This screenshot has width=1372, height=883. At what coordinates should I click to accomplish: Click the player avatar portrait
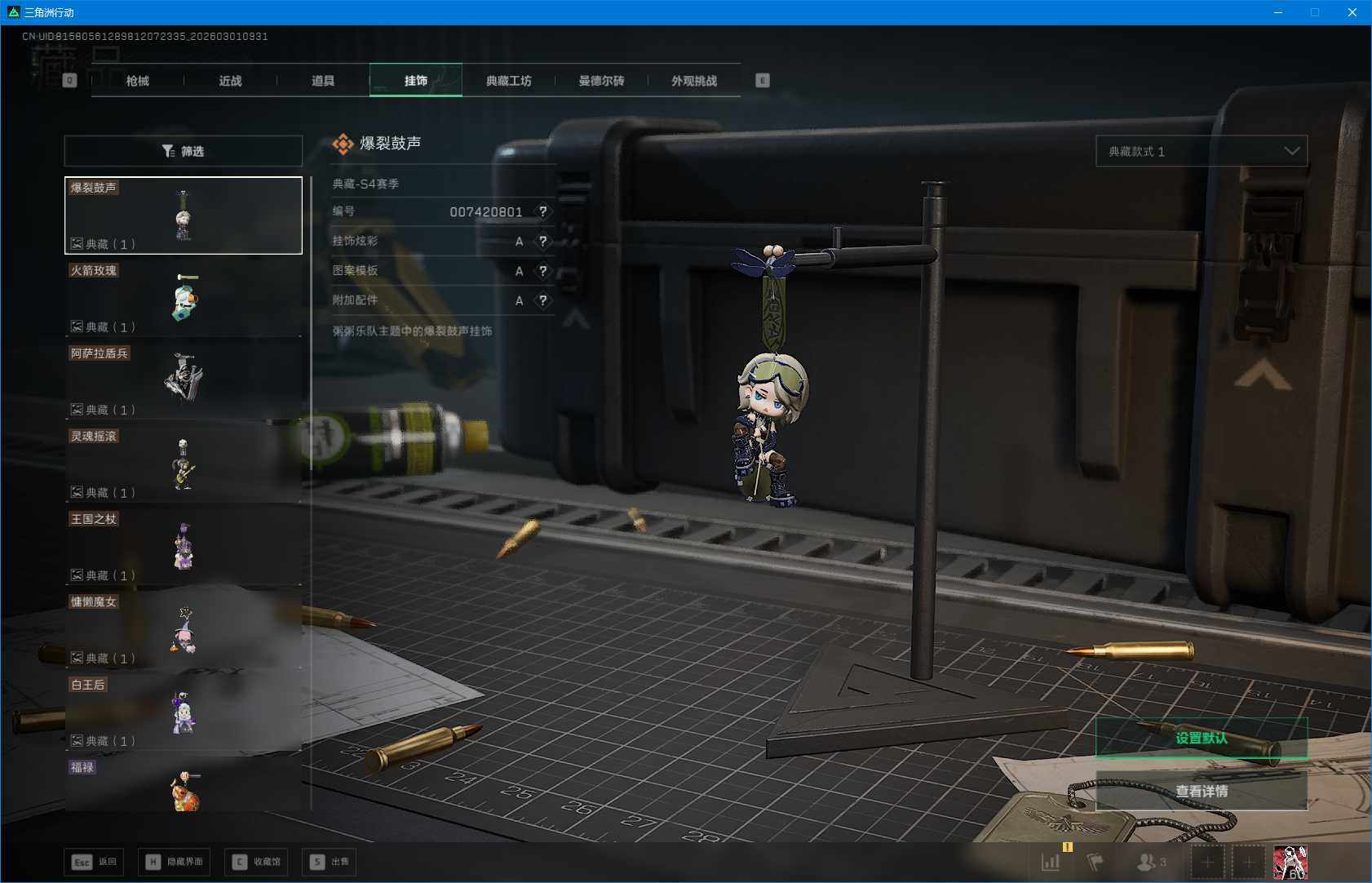pyautogui.click(x=1290, y=862)
